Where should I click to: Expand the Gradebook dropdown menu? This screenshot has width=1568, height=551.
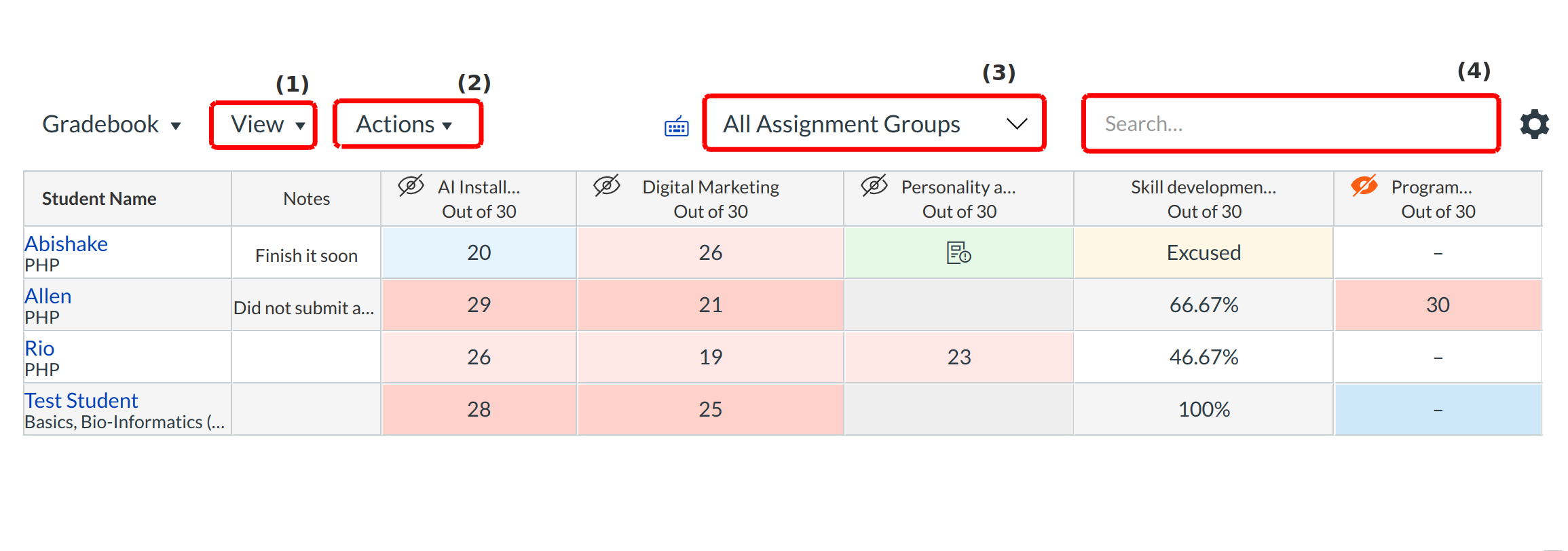(111, 125)
